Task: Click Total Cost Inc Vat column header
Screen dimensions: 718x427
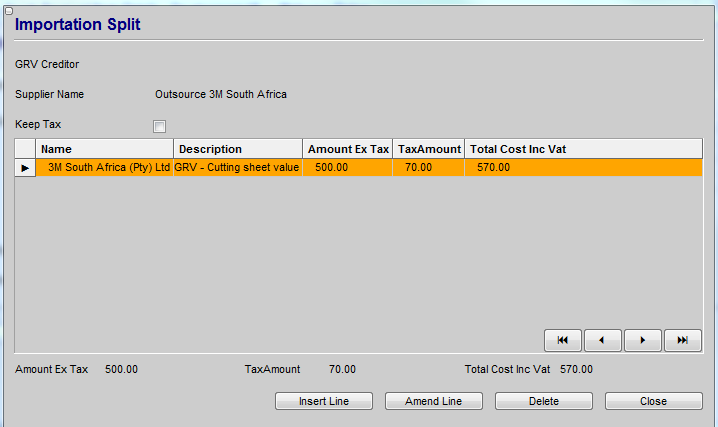Action: (x=583, y=149)
